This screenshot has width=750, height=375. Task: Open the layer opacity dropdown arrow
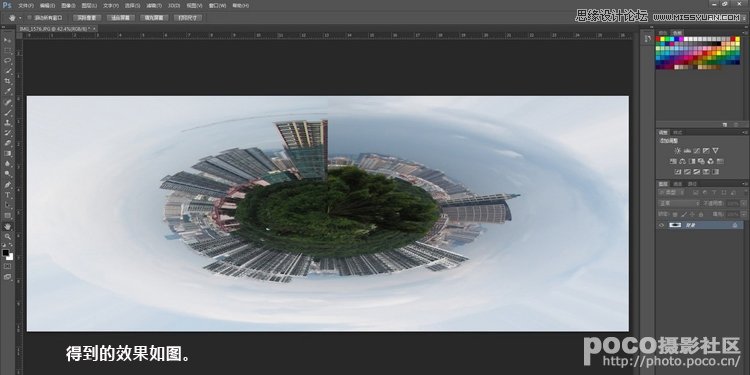tap(743, 203)
